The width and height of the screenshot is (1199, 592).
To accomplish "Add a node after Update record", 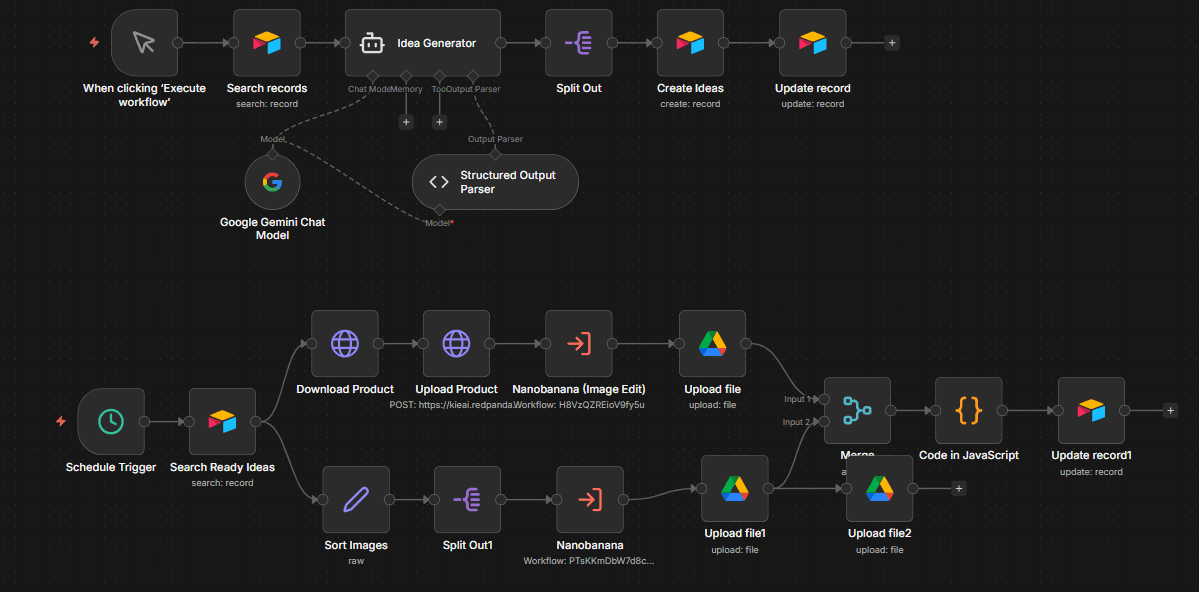I will click(892, 43).
